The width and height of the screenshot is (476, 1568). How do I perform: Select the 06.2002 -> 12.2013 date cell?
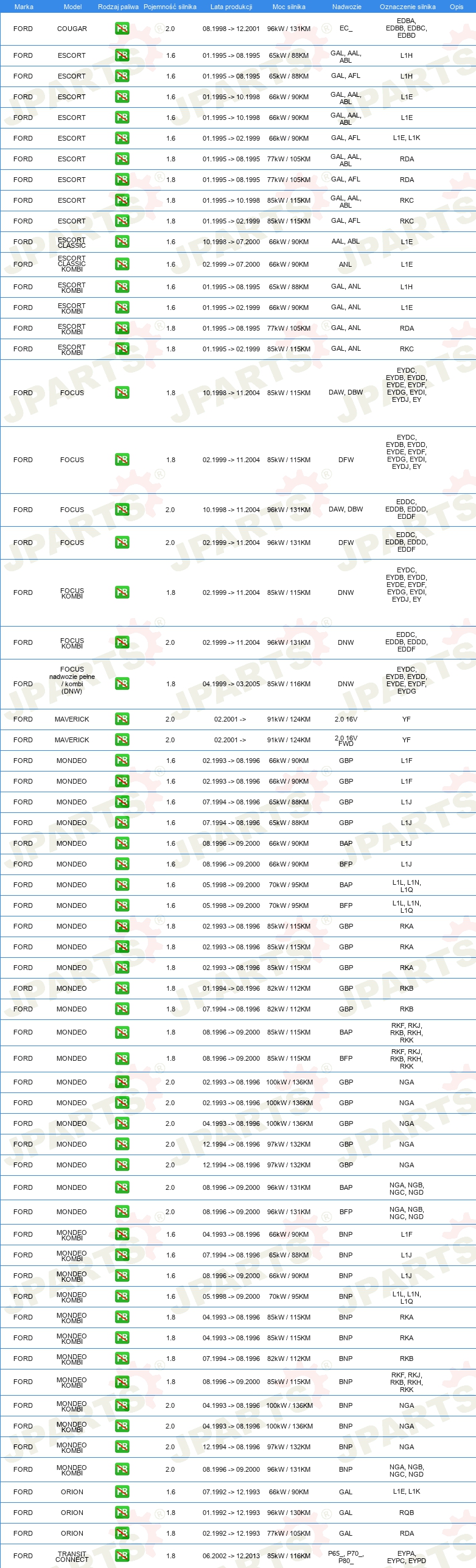(x=231, y=1556)
